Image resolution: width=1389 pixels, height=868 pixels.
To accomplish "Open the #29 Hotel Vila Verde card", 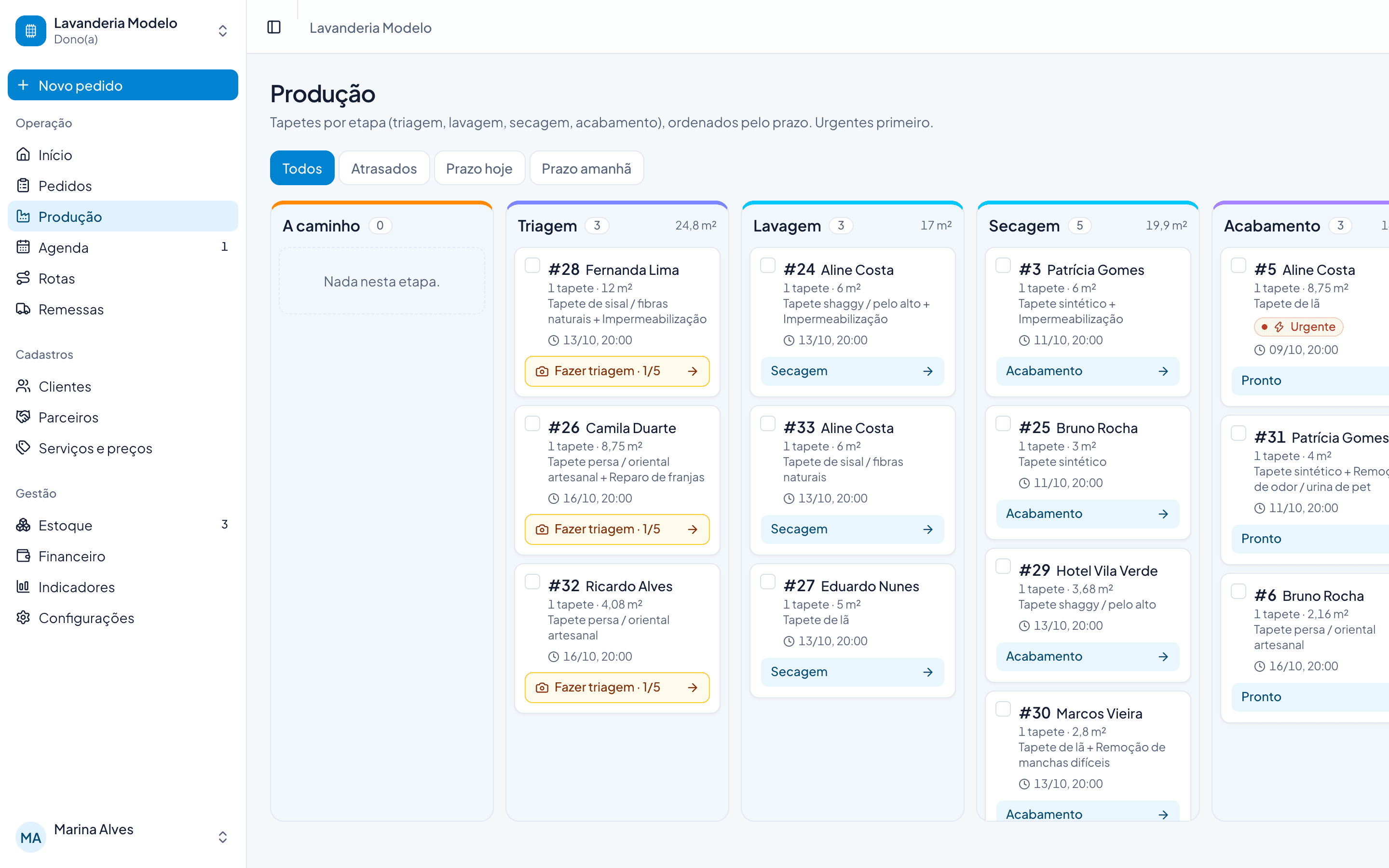I will [1088, 615].
